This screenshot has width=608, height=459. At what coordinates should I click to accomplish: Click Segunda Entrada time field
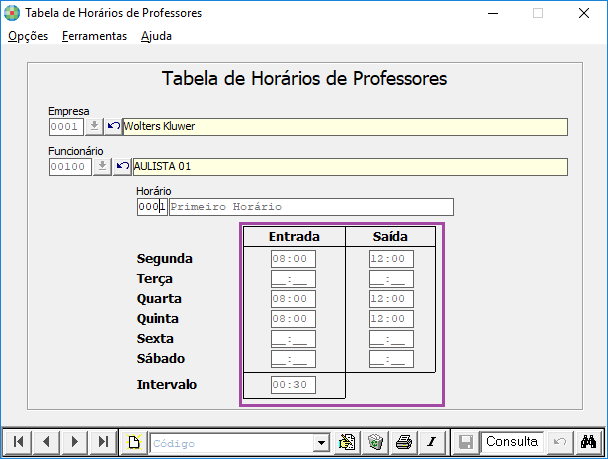294,259
